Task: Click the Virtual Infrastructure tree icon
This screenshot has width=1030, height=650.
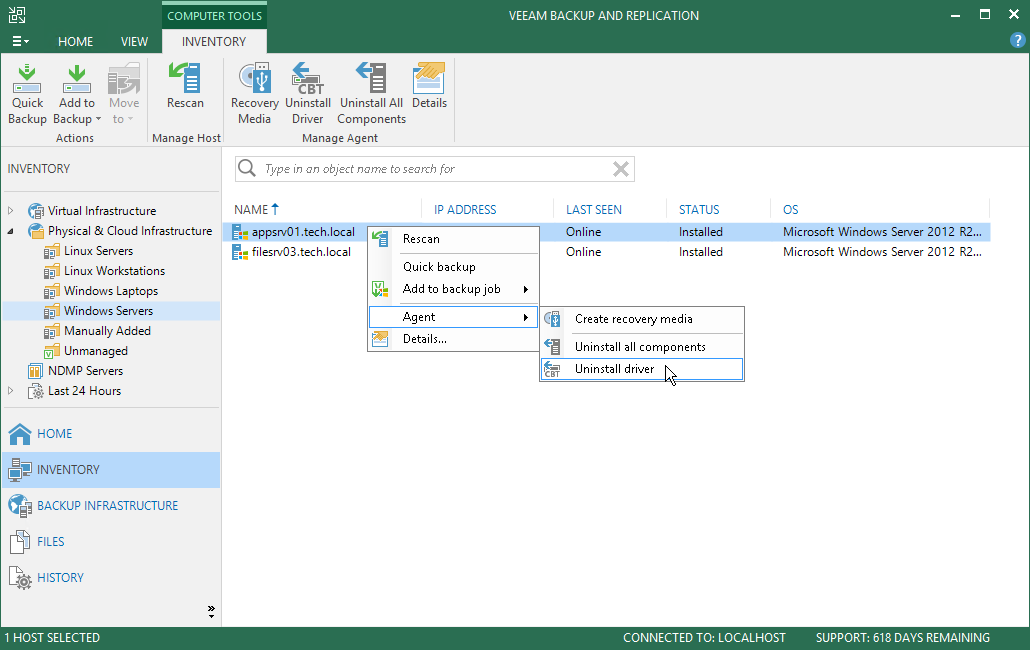Action: [36, 211]
